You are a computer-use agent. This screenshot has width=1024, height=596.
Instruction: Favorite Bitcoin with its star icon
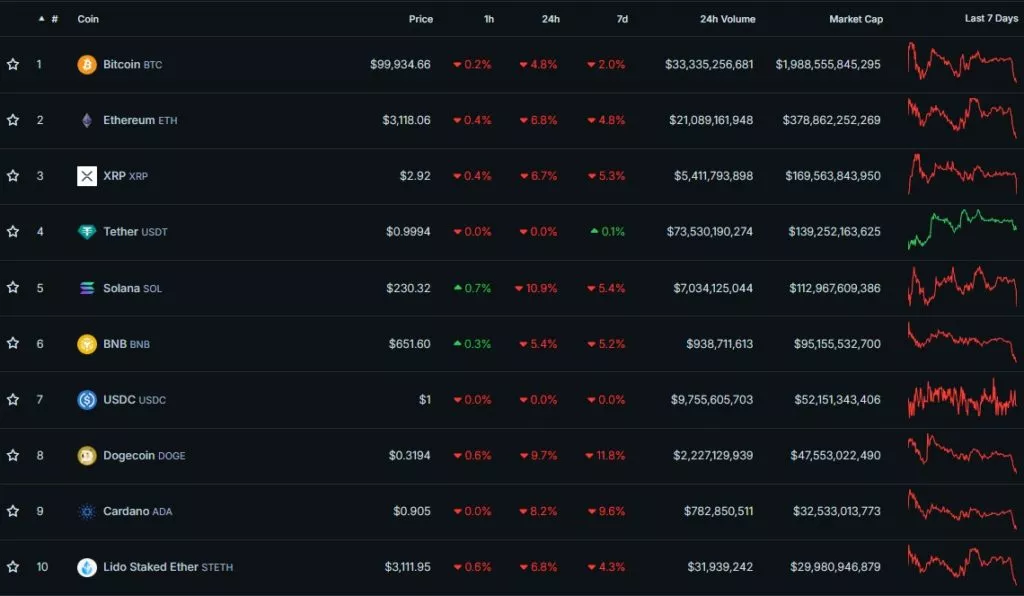coord(12,64)
